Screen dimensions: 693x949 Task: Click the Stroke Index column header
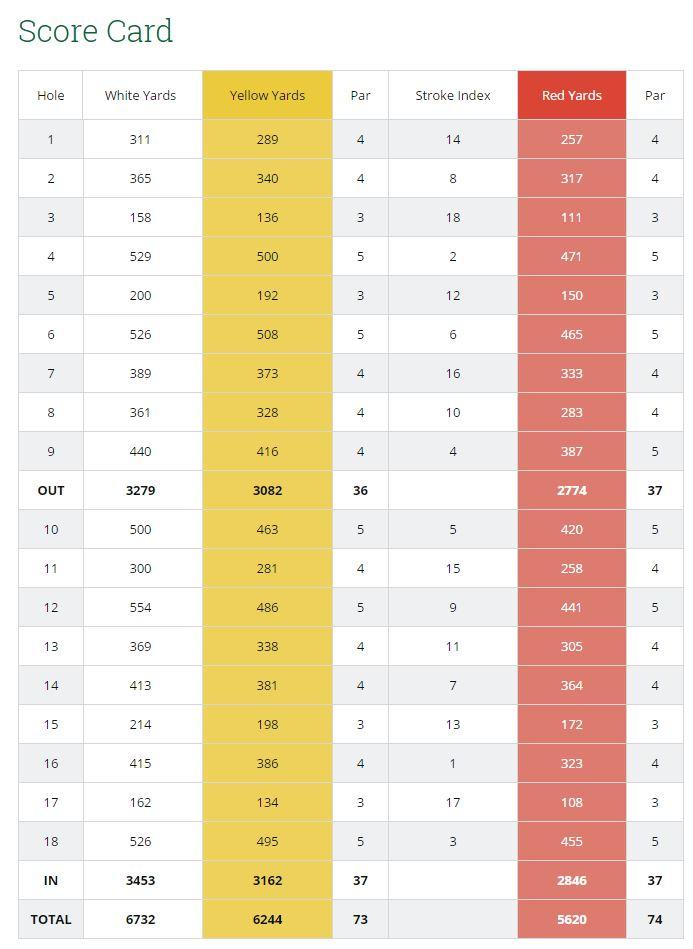[453, 96]
